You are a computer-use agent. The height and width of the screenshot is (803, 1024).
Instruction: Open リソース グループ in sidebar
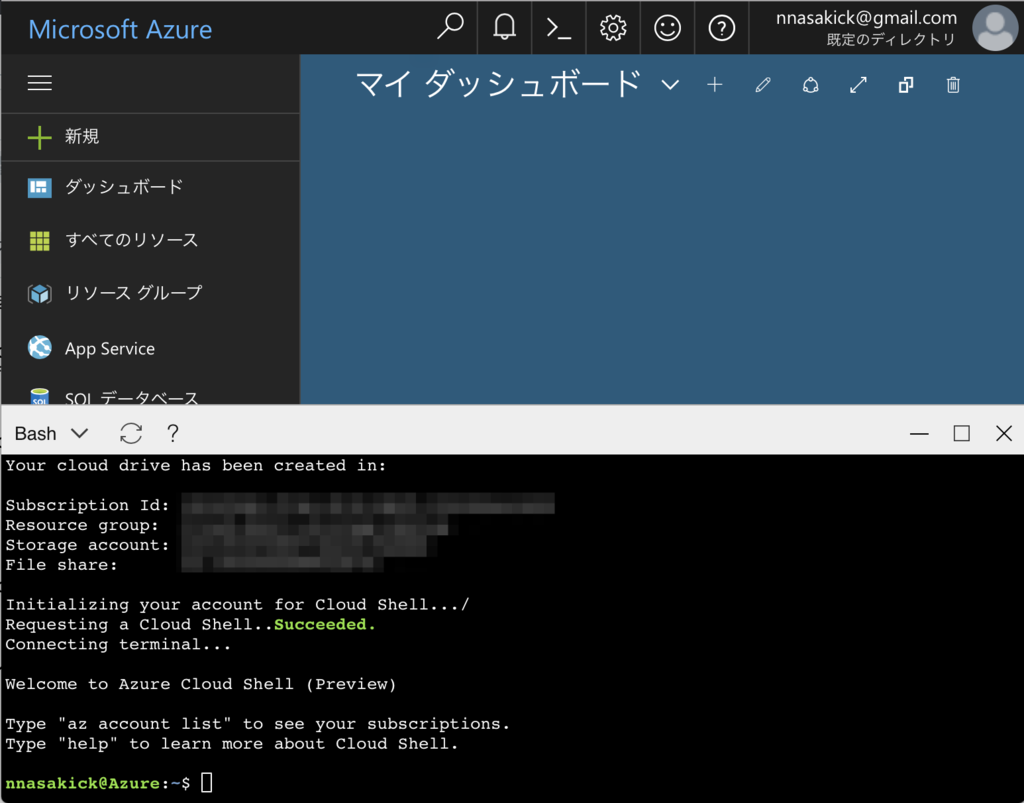[150, 293]
